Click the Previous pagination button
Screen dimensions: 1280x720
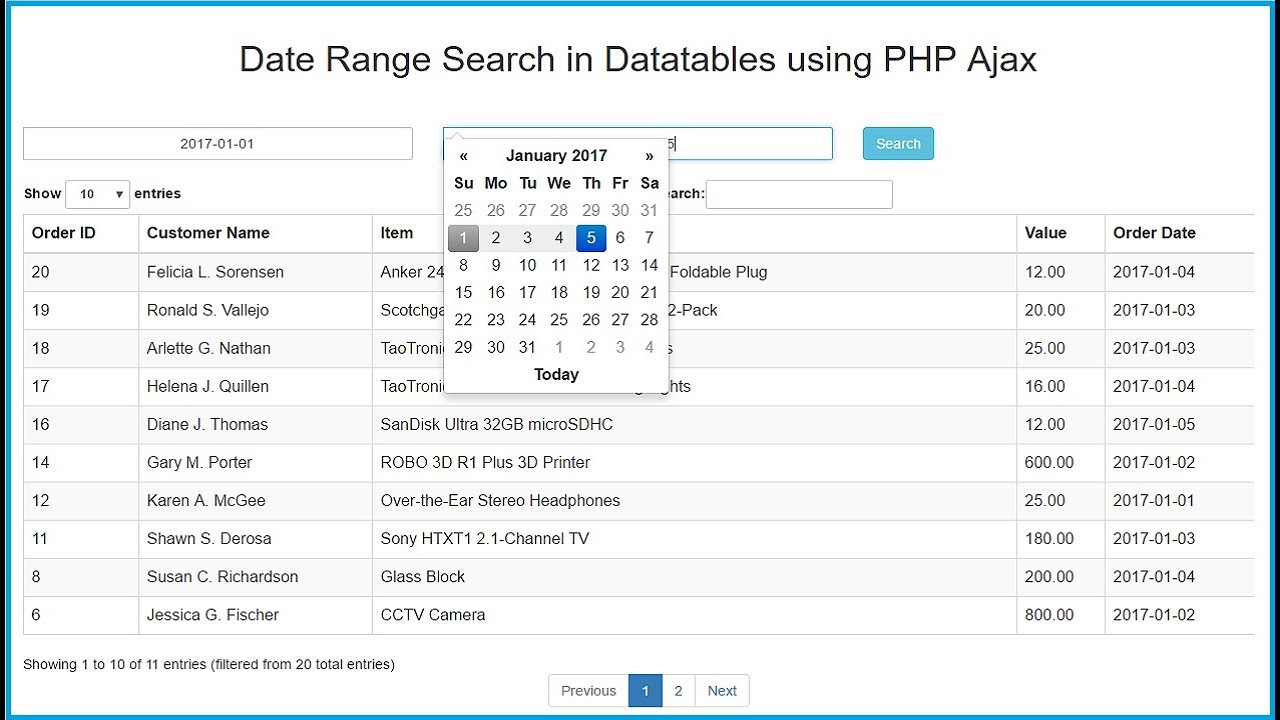pyautogui.click(x=588, y=690)
